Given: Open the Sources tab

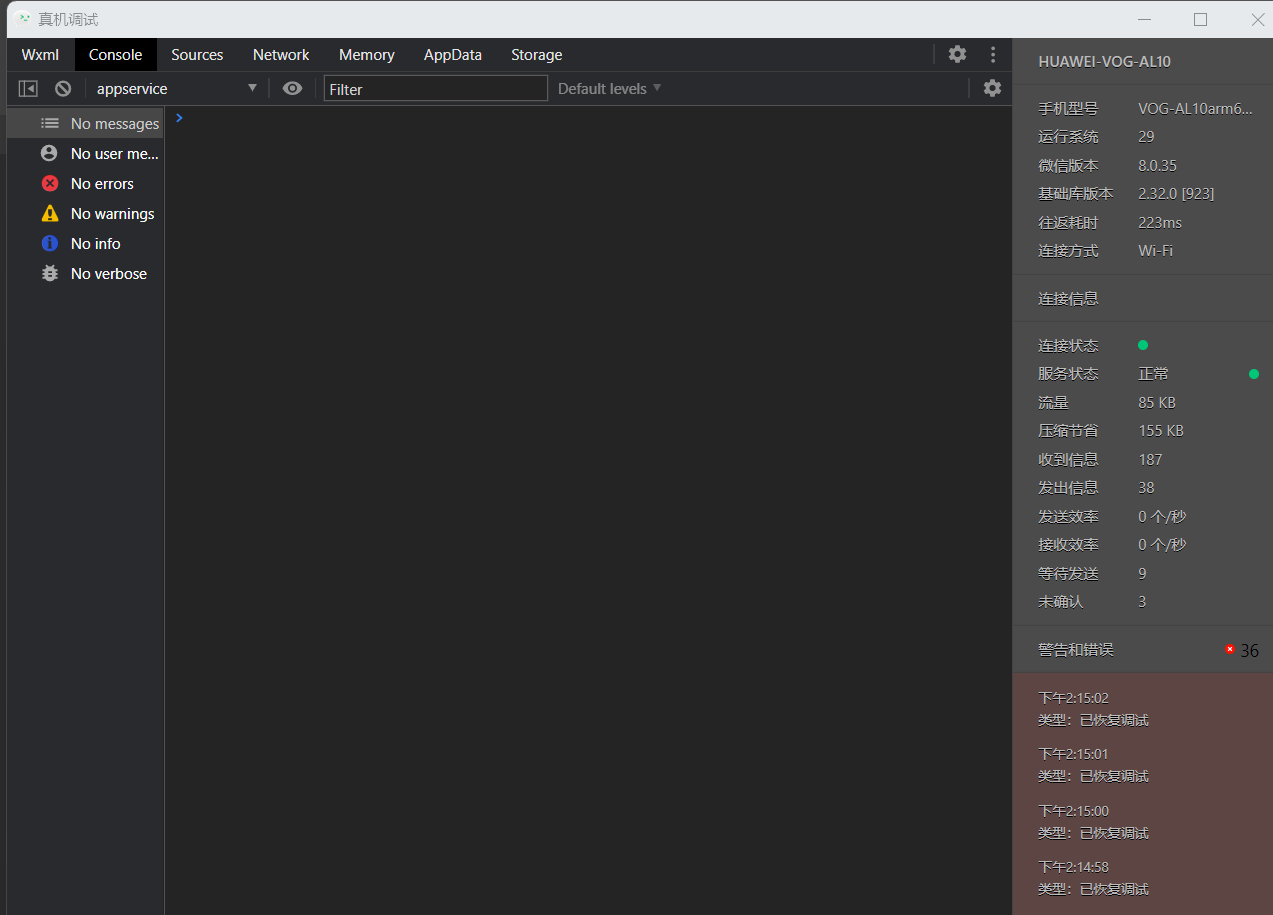Looking at the screenshot, I should point(197,55).
